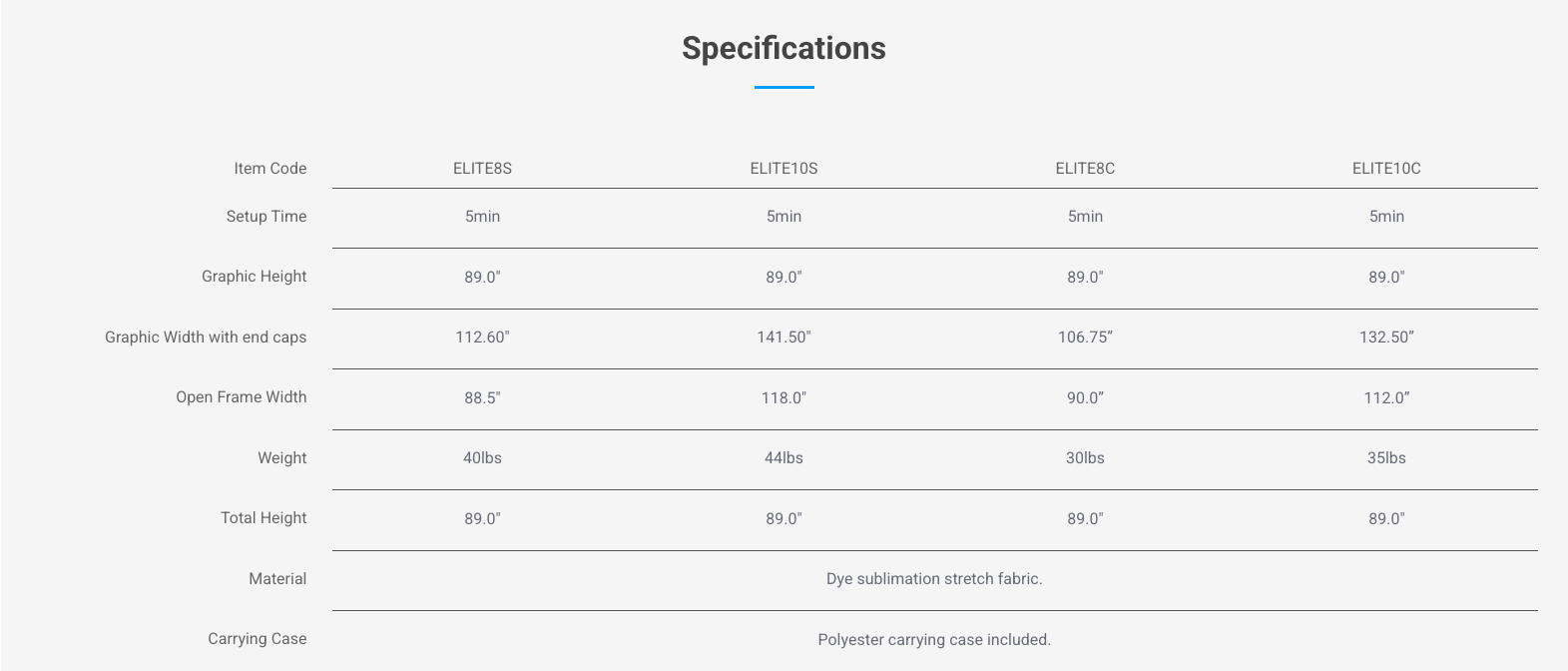This screenshot has height=671, width=1568.
Task: Click the Specifications heading
Action: point(784,48)
